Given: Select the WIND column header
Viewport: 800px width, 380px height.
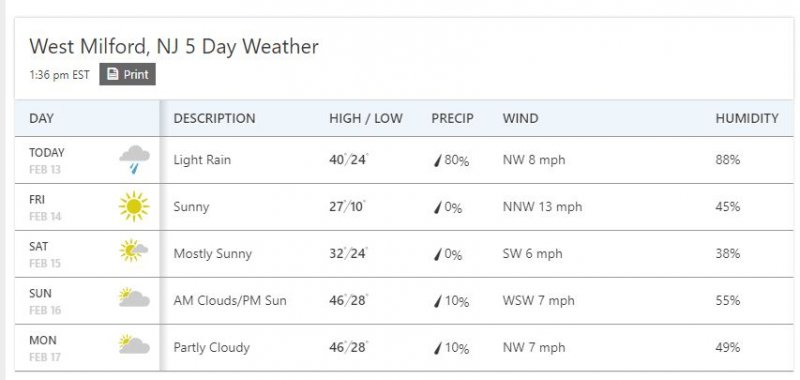Looking at the screenshot, I should pos(520,118).
